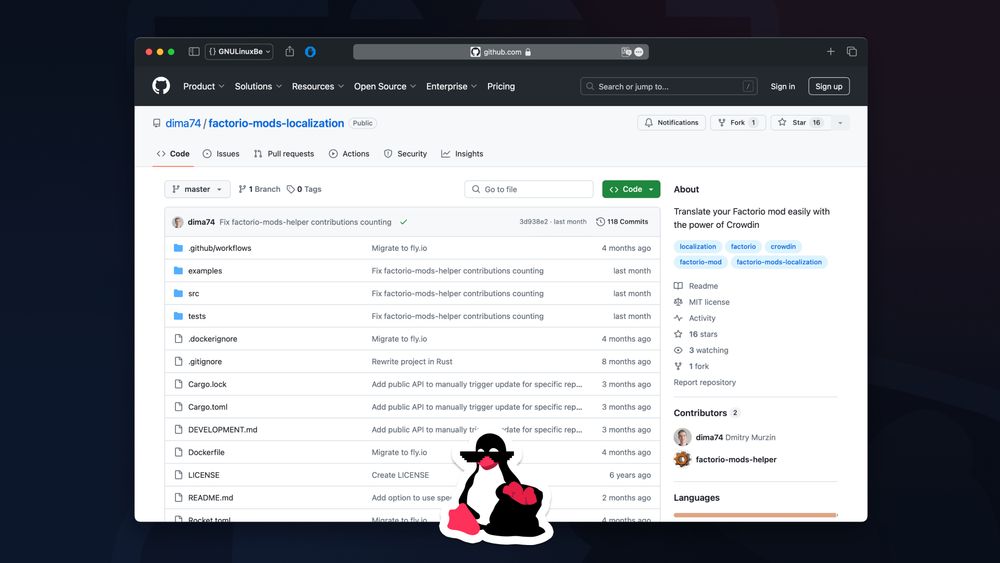
Task: Expand the Resources menu
Action: coord(318,86)
